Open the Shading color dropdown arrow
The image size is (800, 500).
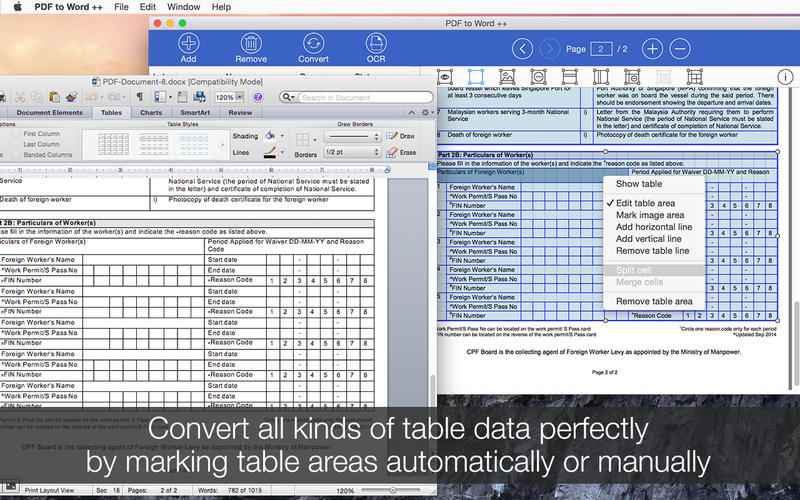(x=282, y=135)
